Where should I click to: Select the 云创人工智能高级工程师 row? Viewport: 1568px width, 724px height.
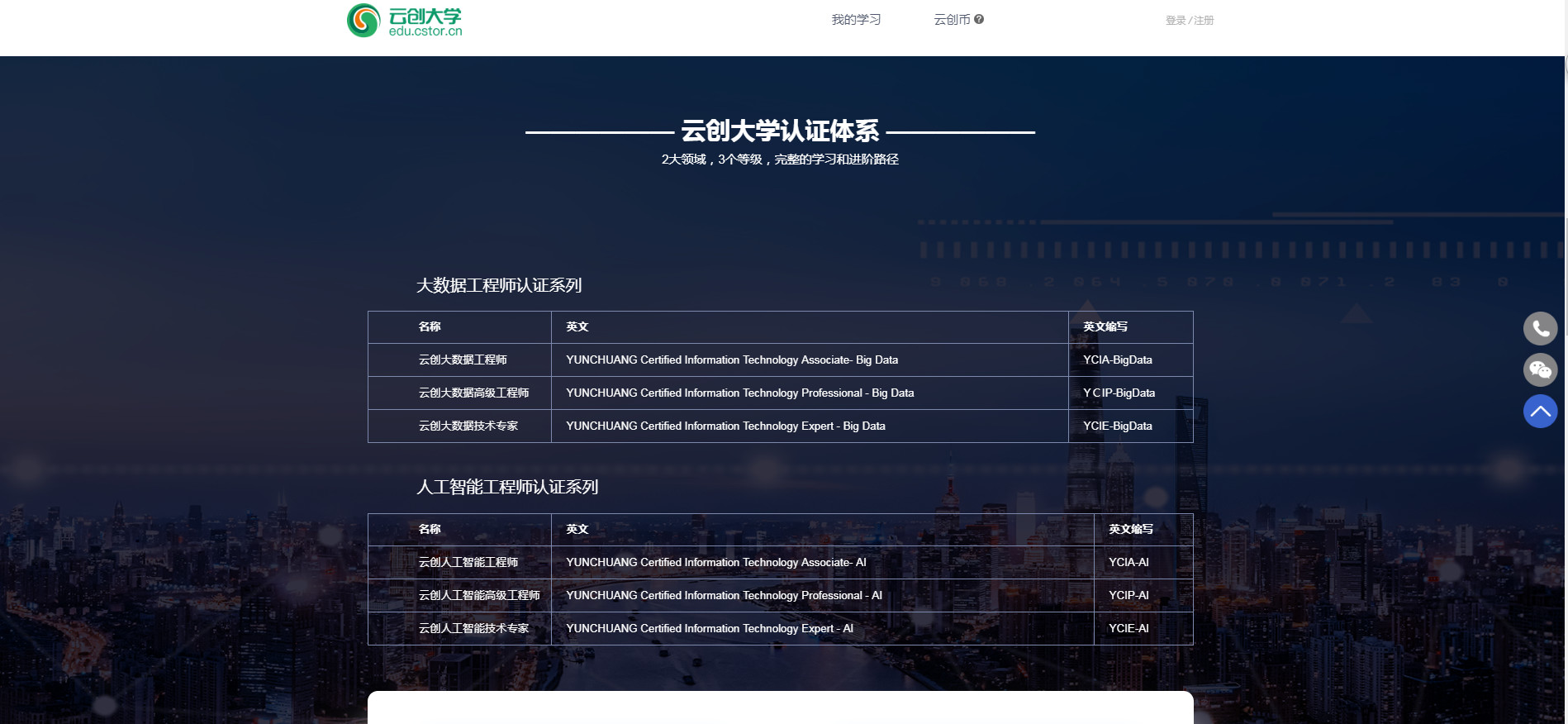479,595
